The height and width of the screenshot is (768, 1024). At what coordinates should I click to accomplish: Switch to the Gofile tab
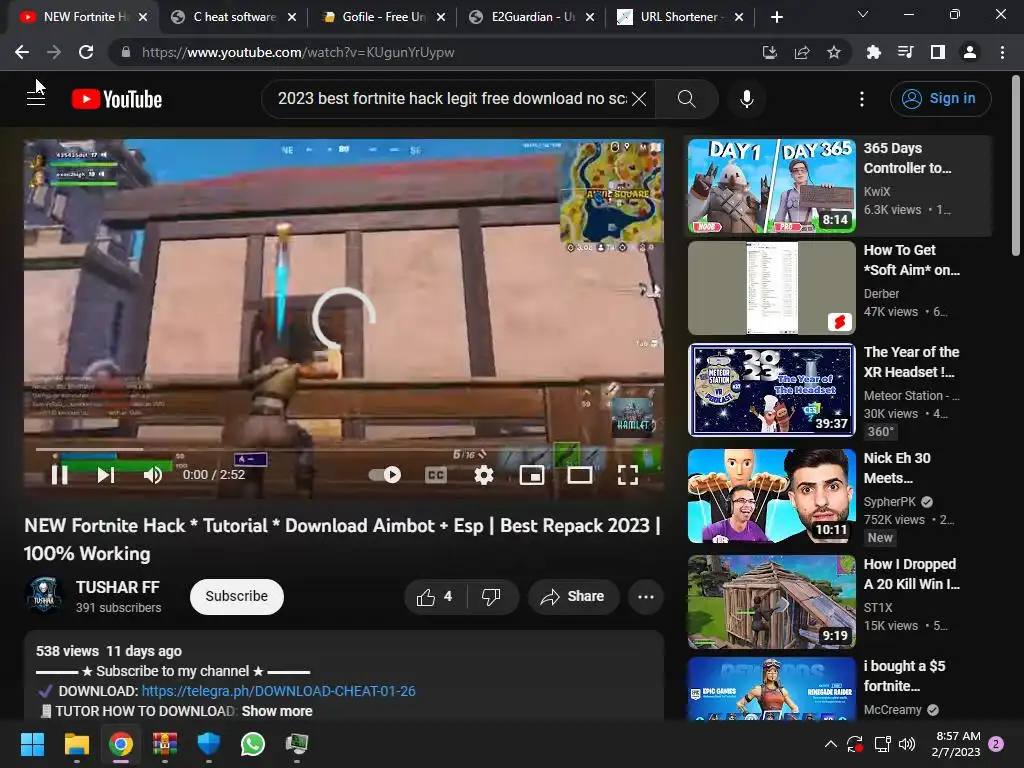click(383, 17)
